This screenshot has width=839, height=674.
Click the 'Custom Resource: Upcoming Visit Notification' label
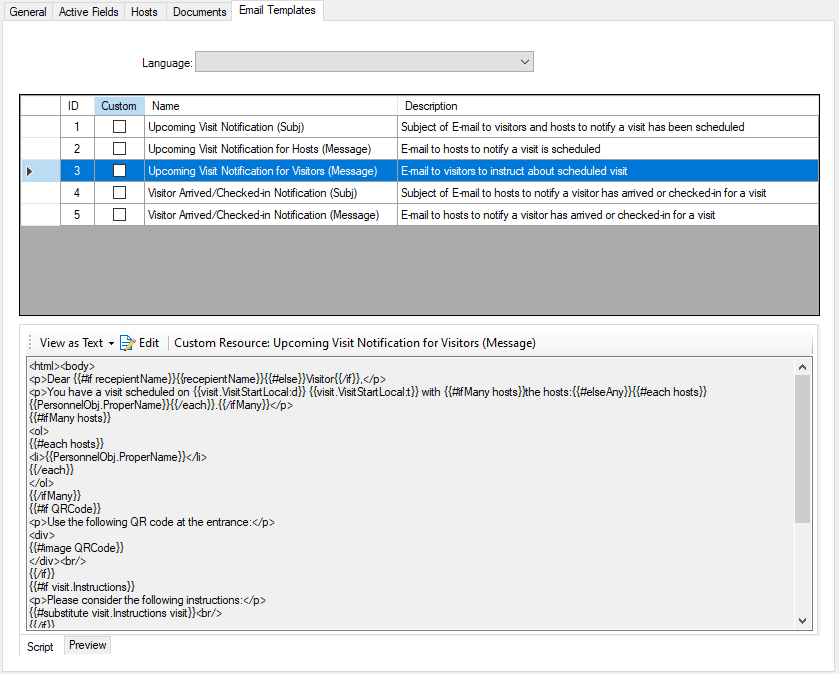click(x=355, y=343)
